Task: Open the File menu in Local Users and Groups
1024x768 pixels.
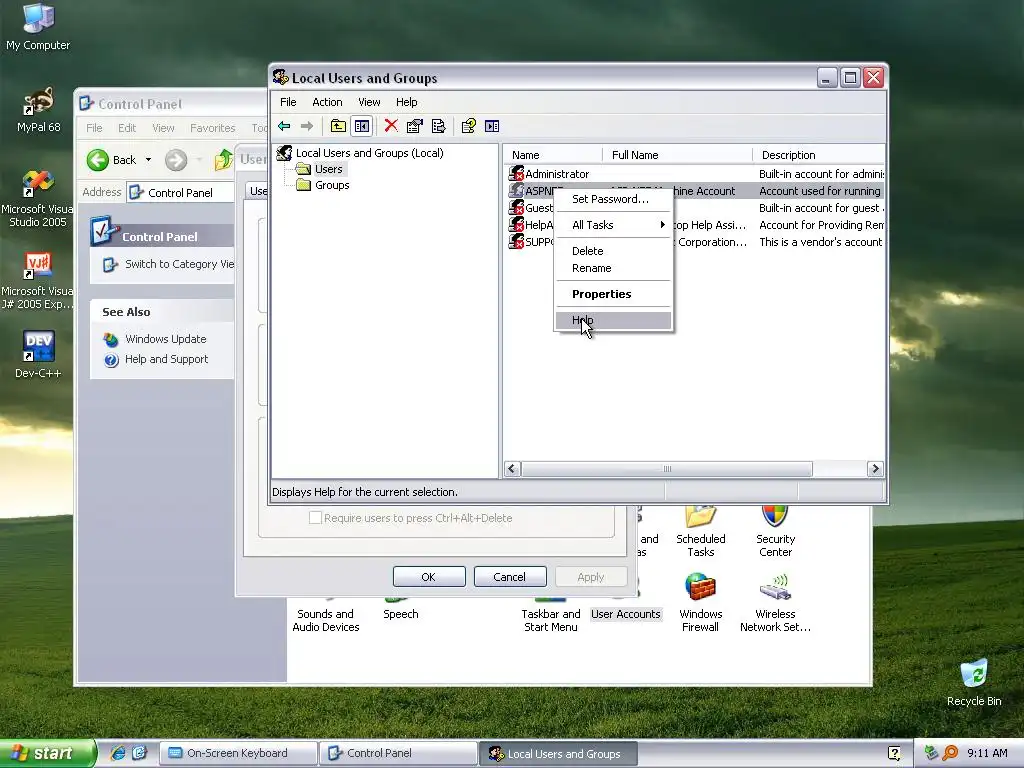Action: 288,102
